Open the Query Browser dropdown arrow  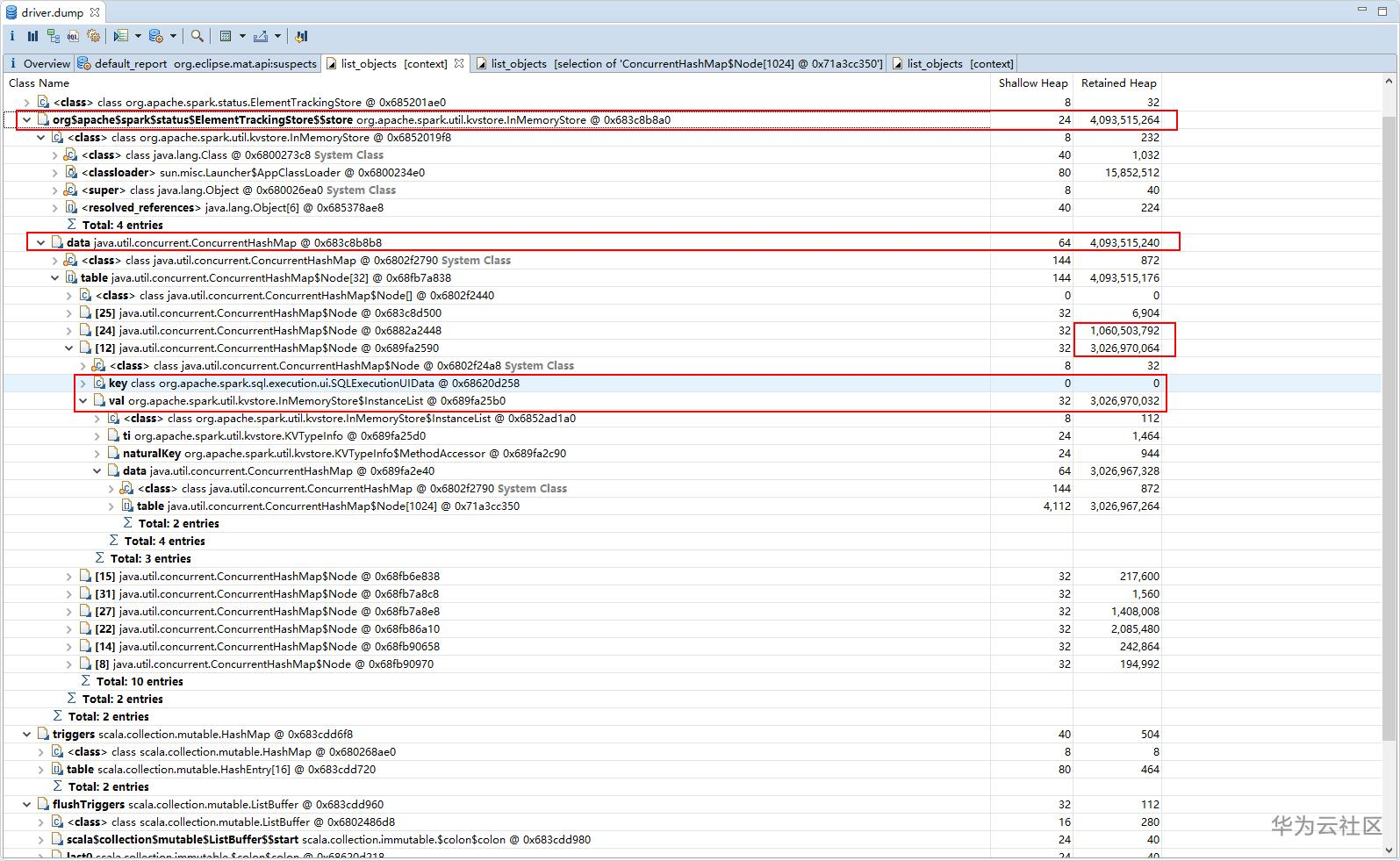[x=173, y=36]
